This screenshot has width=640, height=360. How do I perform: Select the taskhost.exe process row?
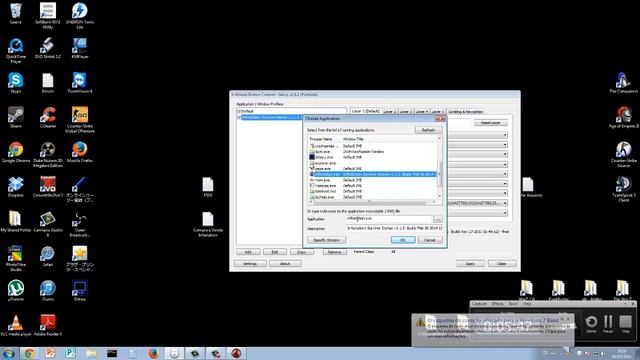click(x=372, y=191)
